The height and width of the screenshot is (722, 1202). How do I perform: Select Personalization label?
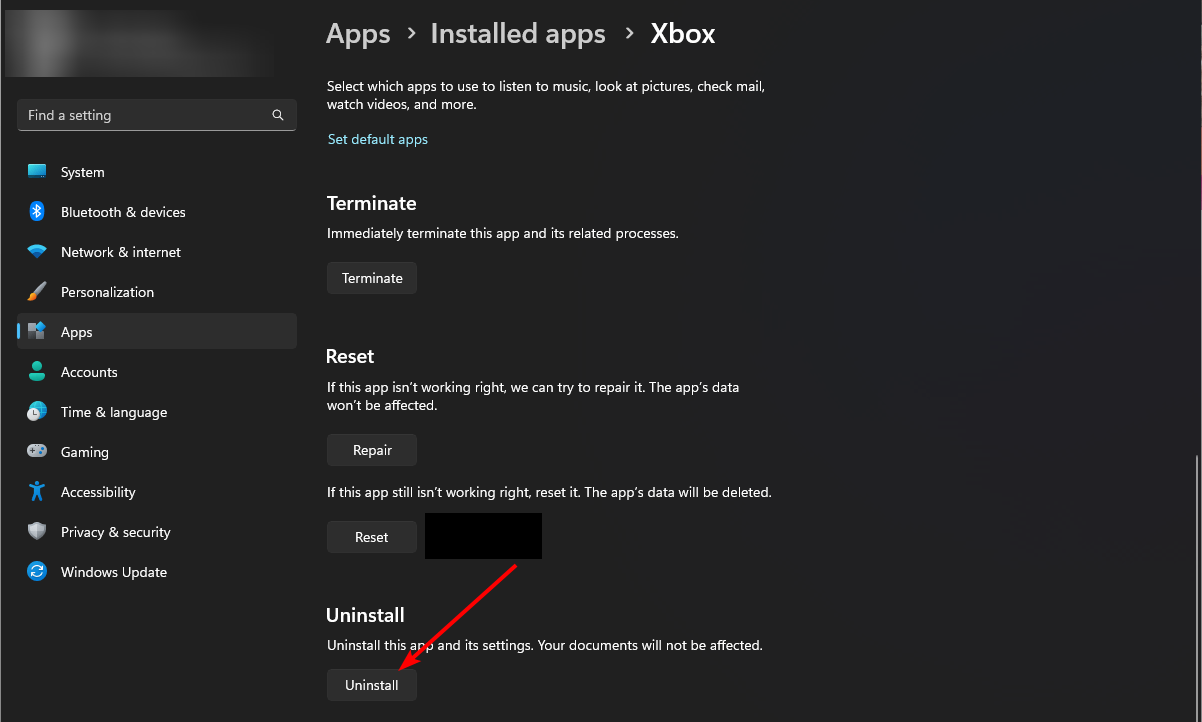point(107,292)
